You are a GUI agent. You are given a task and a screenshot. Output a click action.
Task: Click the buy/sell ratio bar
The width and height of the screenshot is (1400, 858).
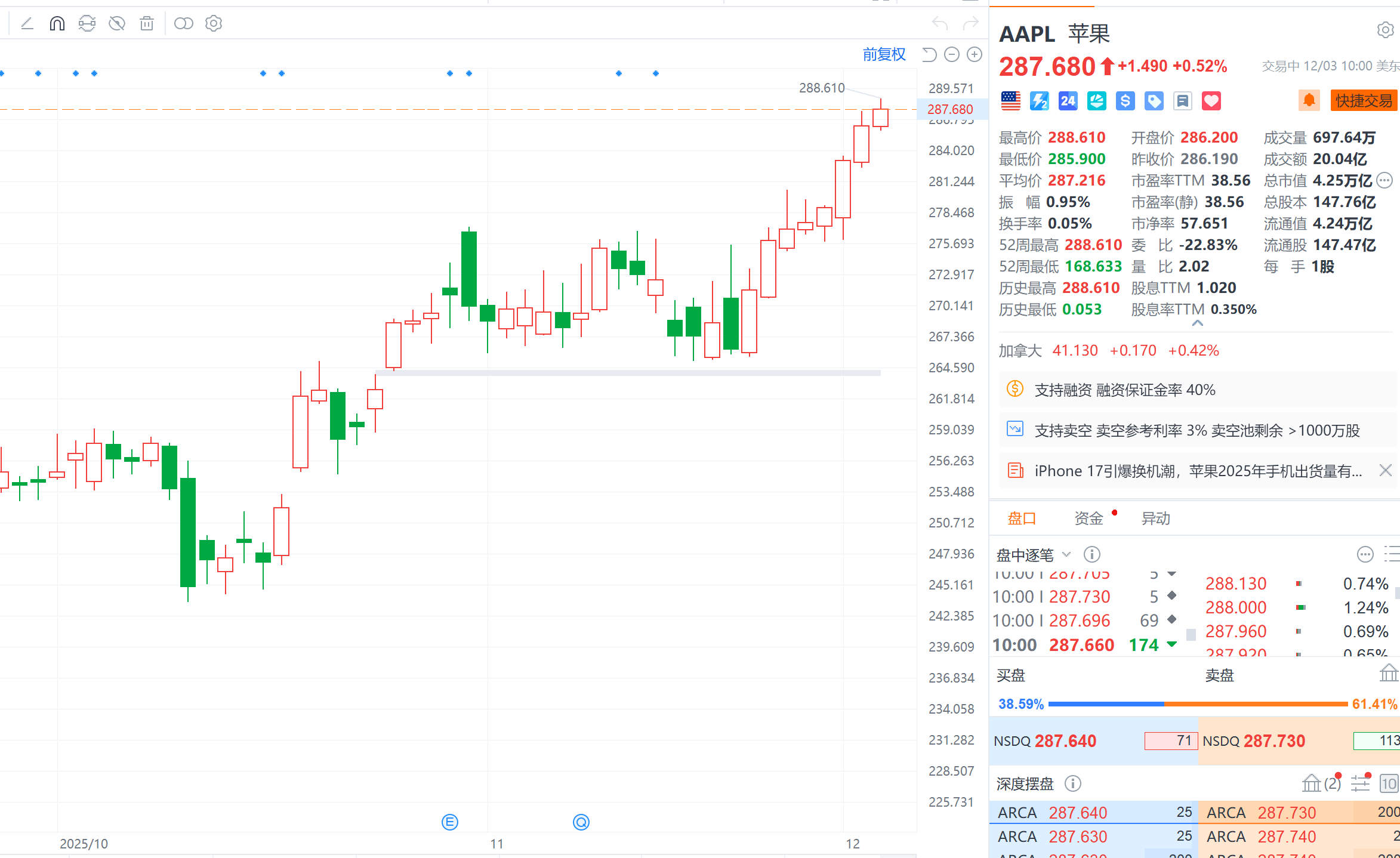click(1197, 704)
